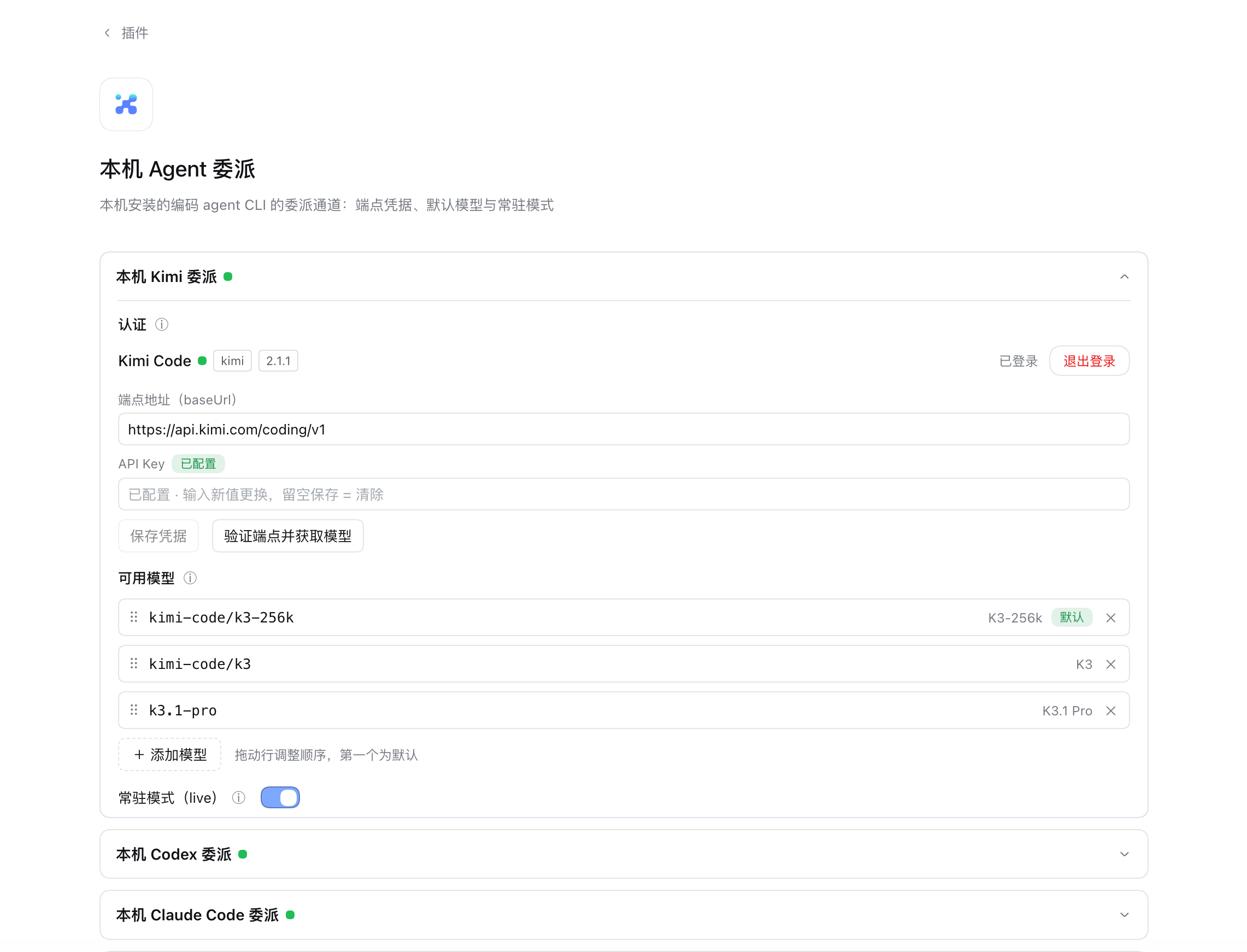Toggle 常驻模式 (live) switch
The image size is (1247, 952).
pos(280,797)
